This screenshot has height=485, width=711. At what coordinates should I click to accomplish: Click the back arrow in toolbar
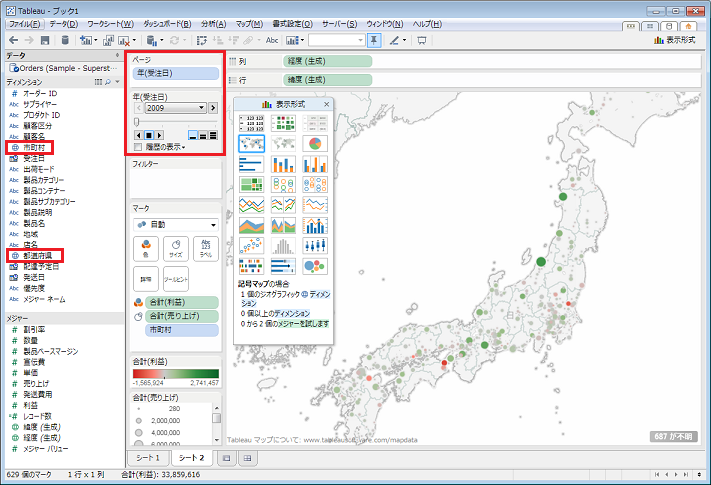(x=14, y=40)
